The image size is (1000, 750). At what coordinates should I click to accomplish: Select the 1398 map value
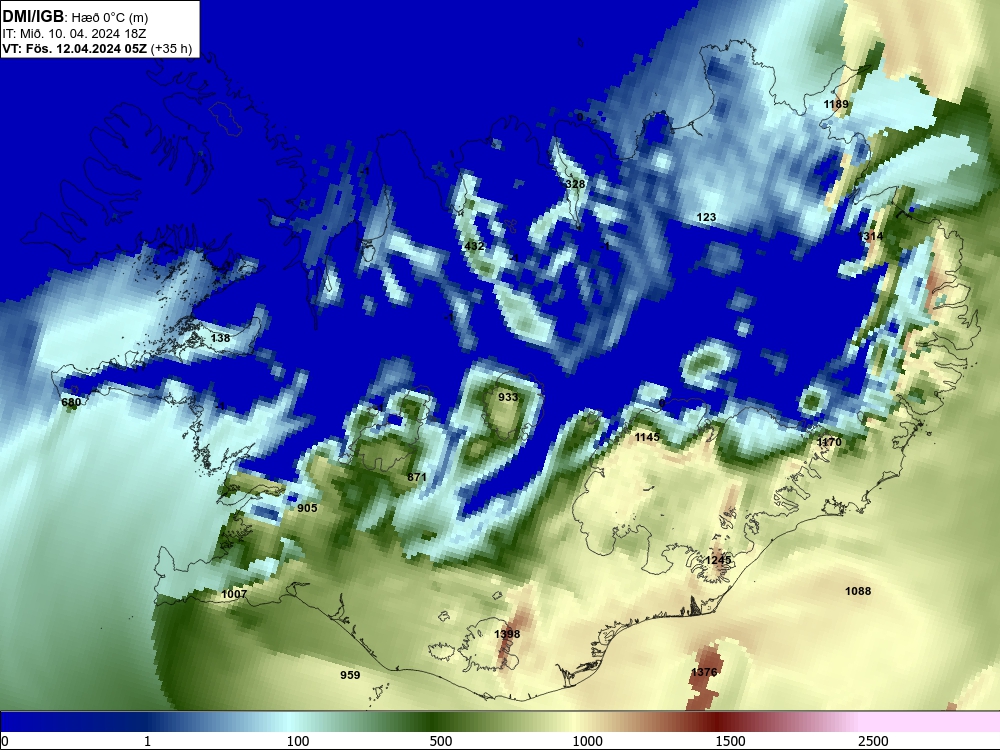pos(507,634)
